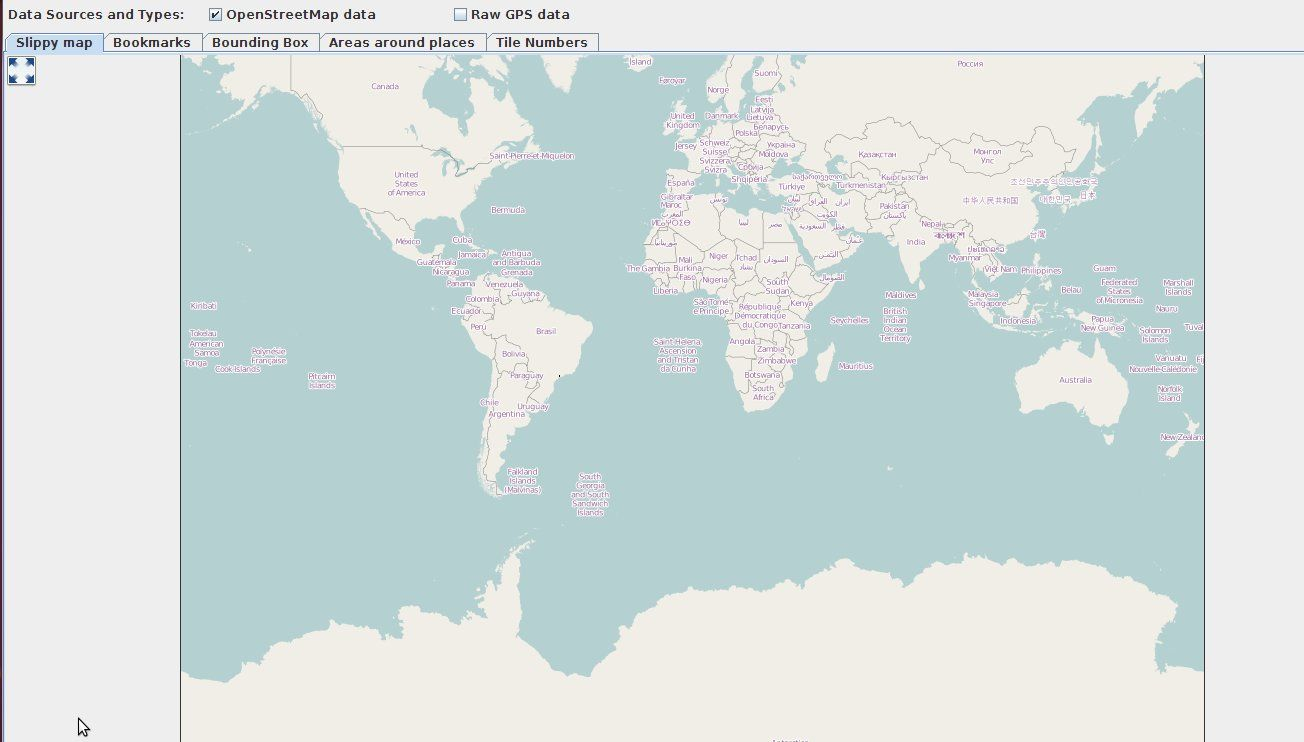Click the British Indian Ocean Territory label
This screenshot has width=1304, height=742.
(x=895, y=325)
